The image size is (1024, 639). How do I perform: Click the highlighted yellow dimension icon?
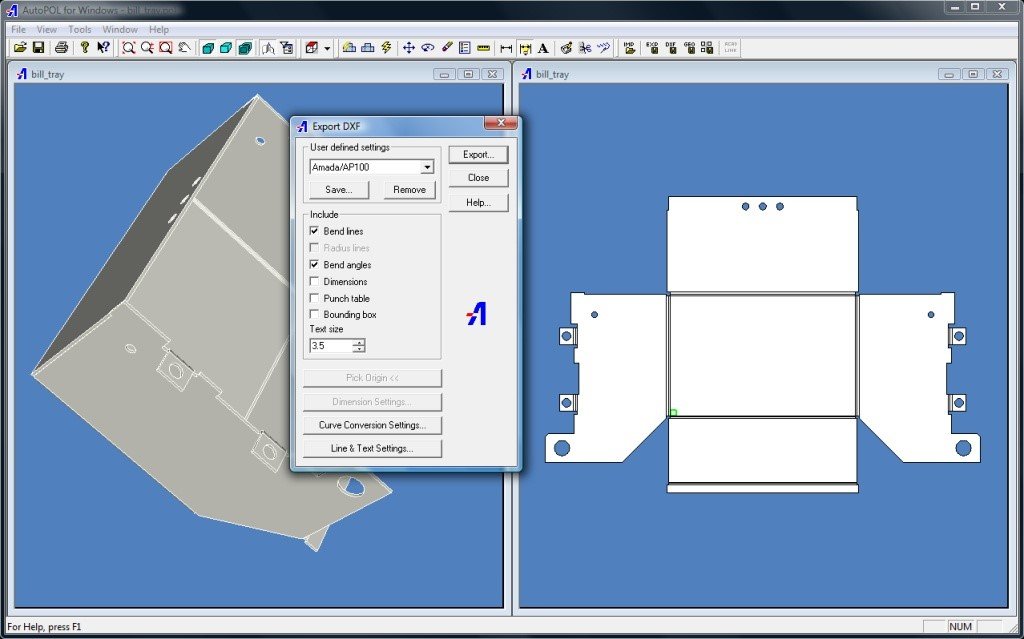point(524,48)
